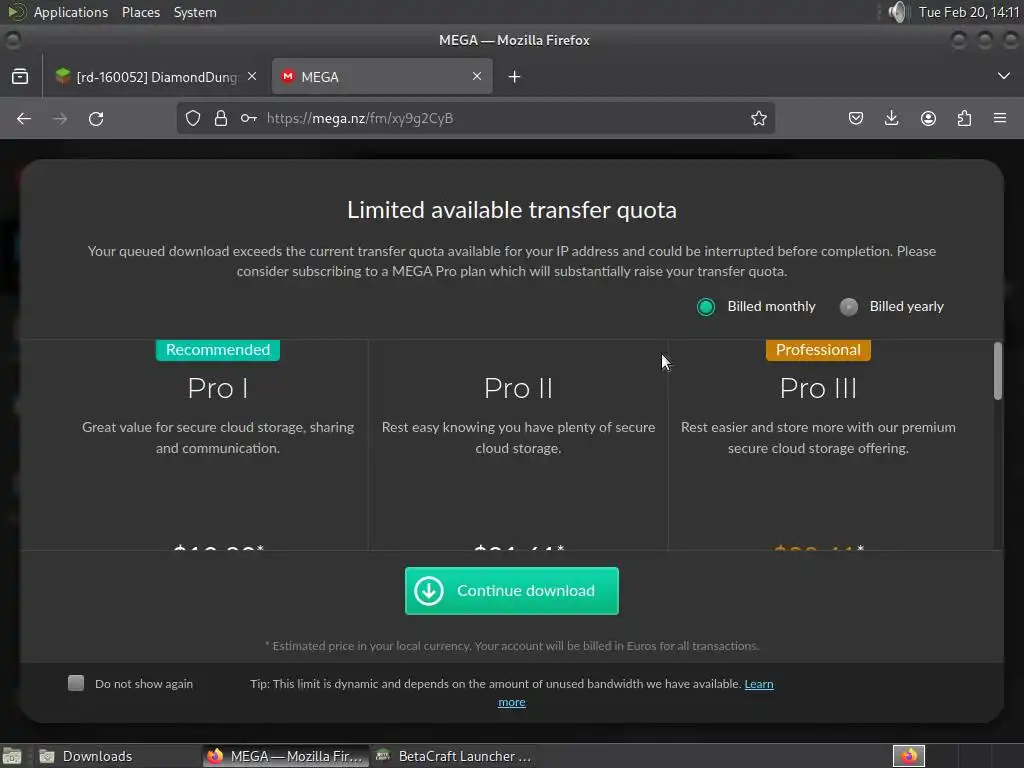Click the Firefox tray icon in the bottom panel
The image size is (1024, 768).
(x=909, y=756)
